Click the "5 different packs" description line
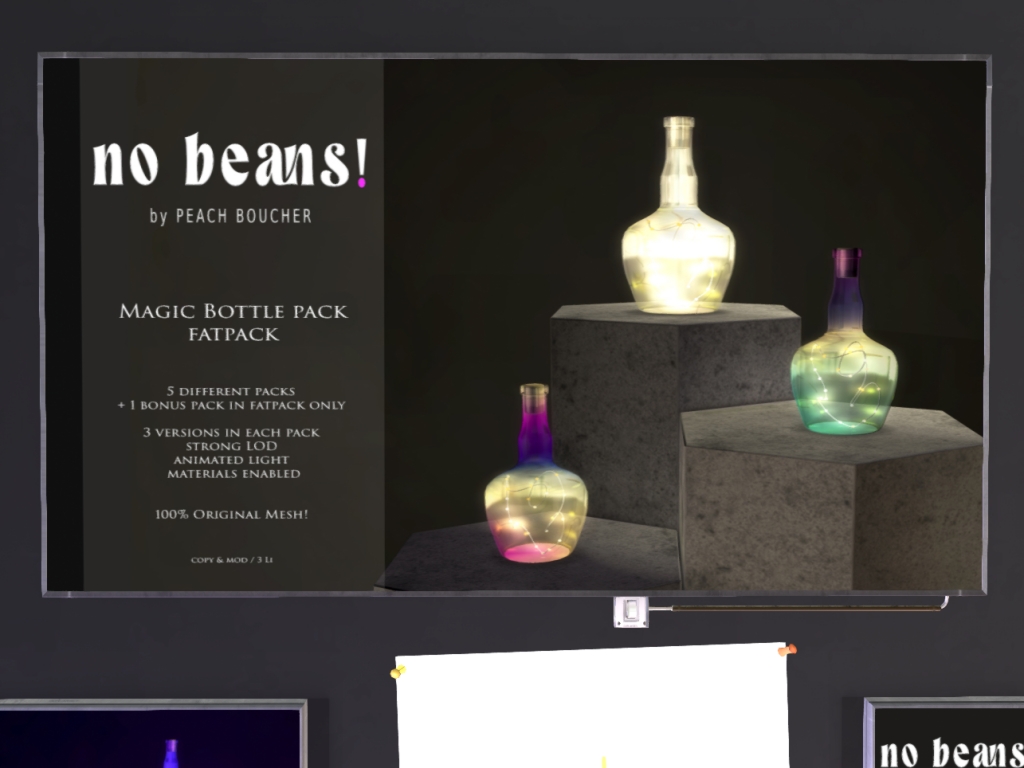Image resolution: width=1024 pixels, height=768 pixels. point(231,389)
